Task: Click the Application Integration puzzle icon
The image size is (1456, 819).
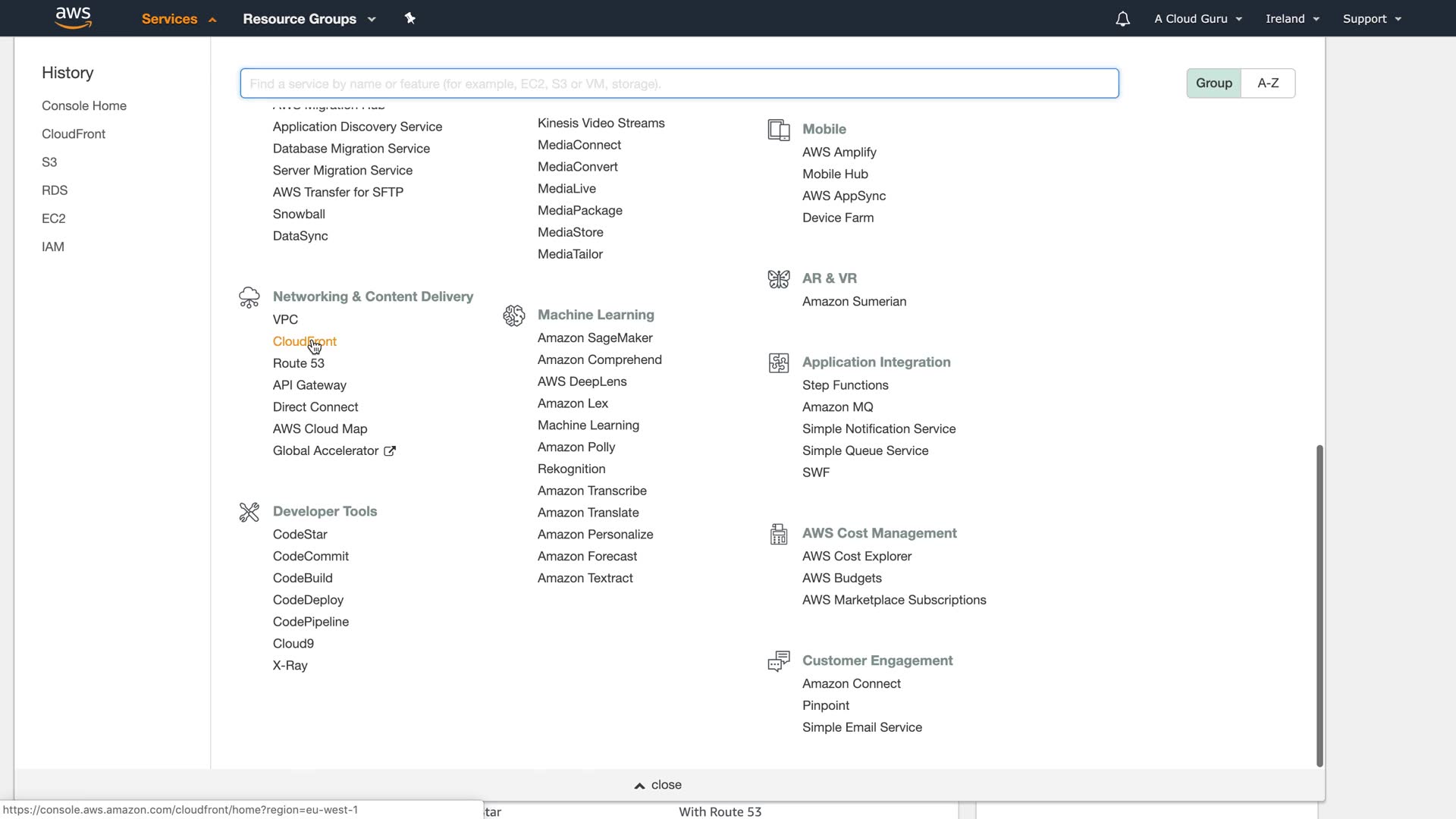Action: point(778,362)
